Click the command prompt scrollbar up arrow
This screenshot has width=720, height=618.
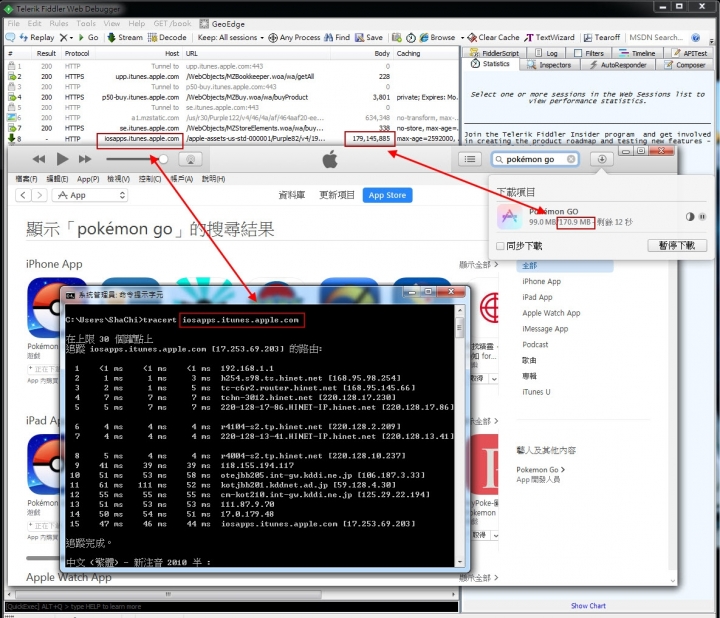click(x=459, y=311)
